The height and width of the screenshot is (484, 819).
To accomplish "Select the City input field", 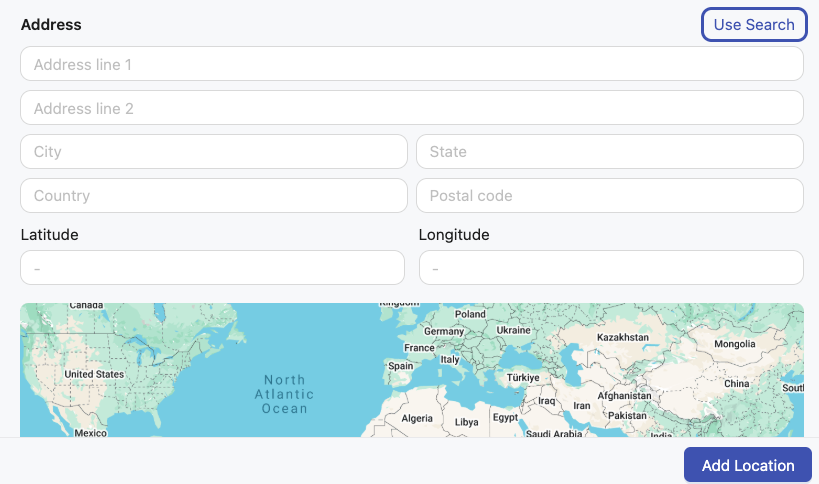I will pyautogui.click(x=214, y=151).
